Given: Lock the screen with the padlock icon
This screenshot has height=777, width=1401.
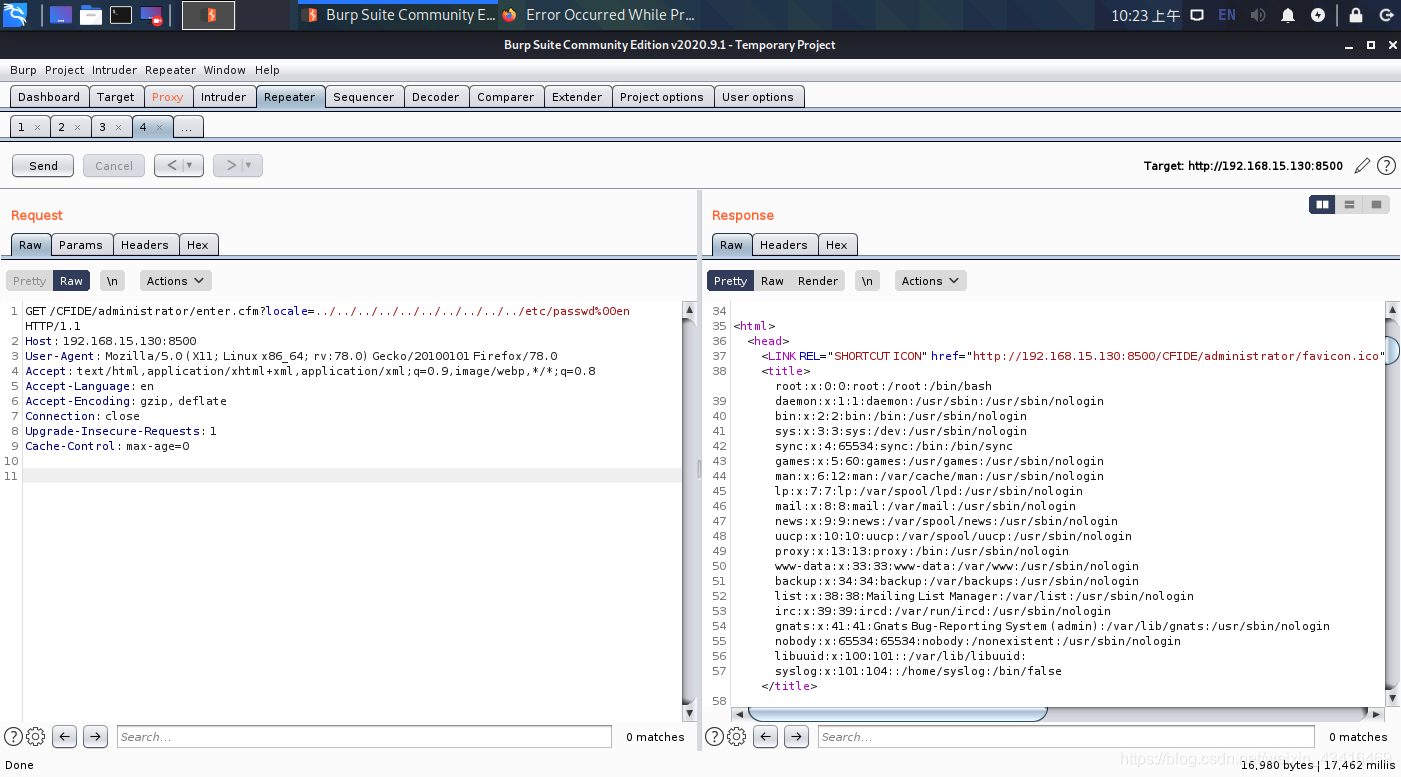Looking at the screenshot, I should [x=1356, y=15].
